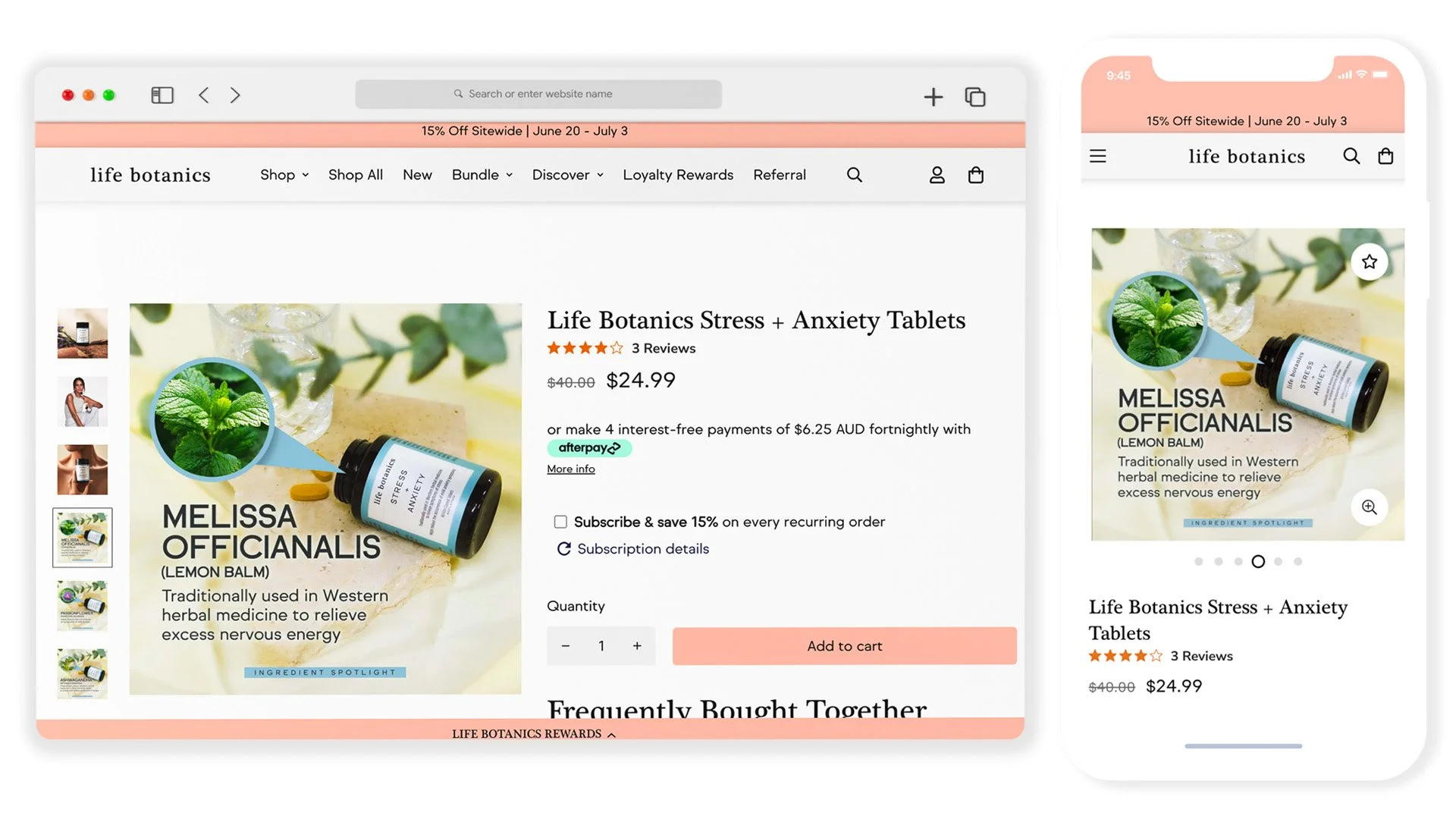This screenshot has width=1456, height=819.
Task: Click the Add to cart button
Action: tap(844, 646)
